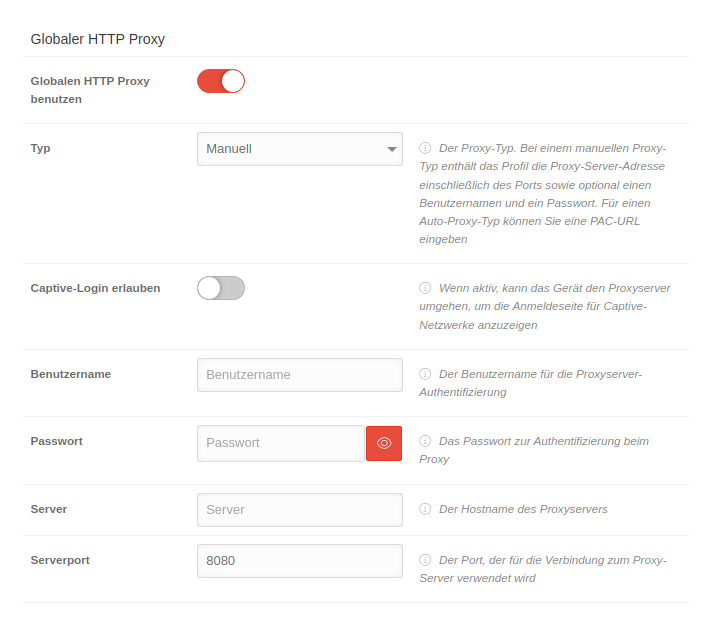This screenshot has width=712, height=634.
Task: Focus the Benutzername input field
Action: [300, 375]
